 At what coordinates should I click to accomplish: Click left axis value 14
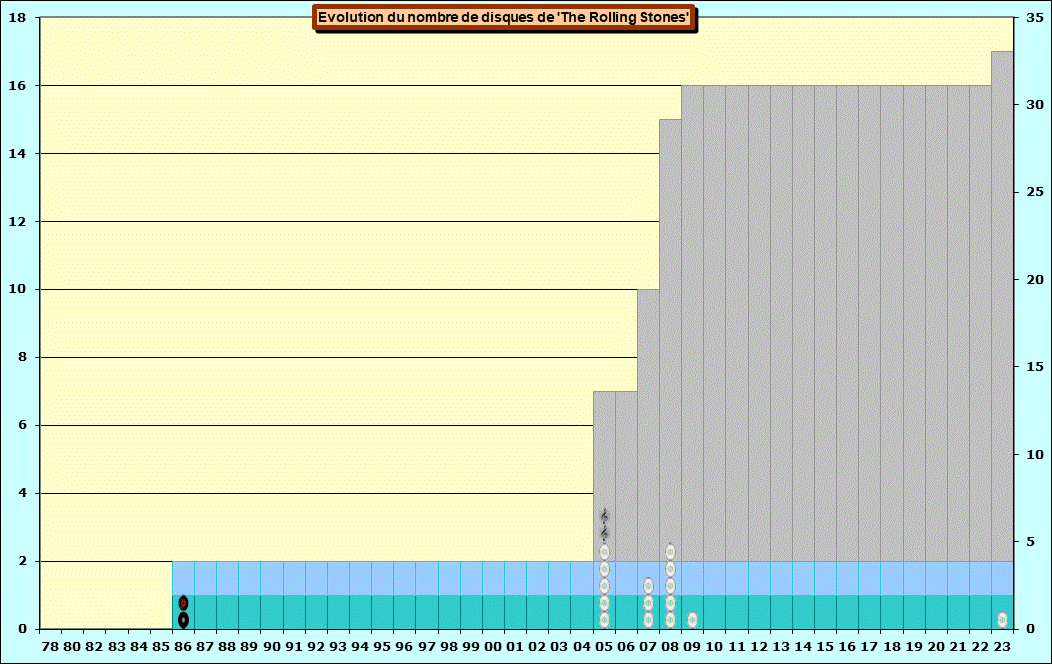tap(18, 154)
